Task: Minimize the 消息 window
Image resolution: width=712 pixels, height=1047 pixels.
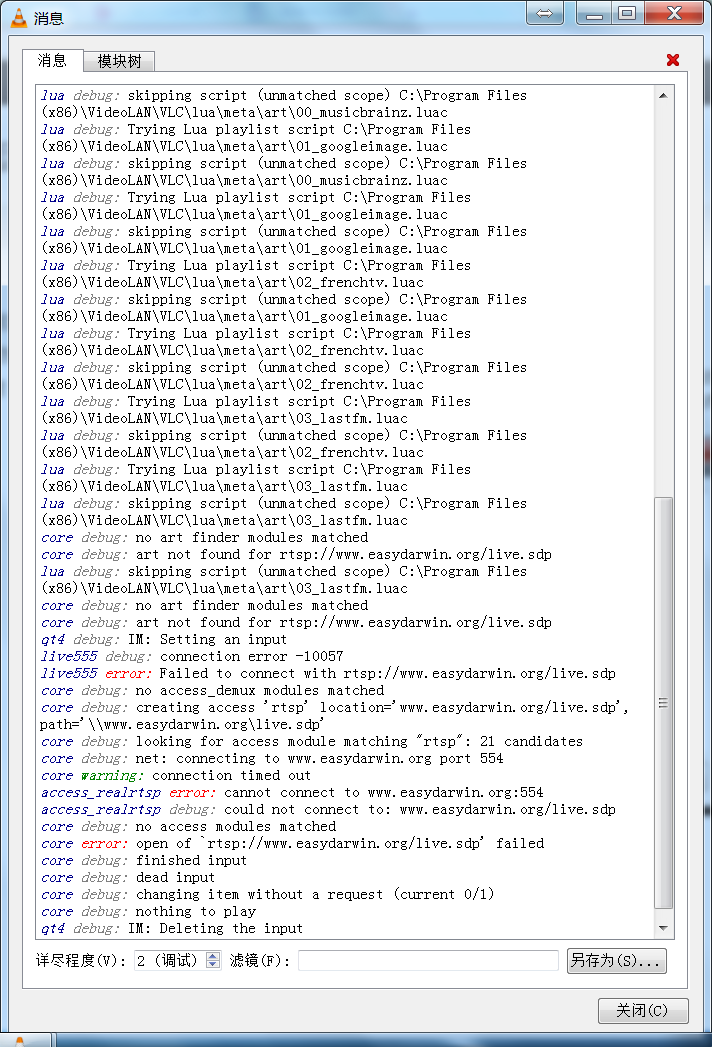Action: (x=594, y=13)
